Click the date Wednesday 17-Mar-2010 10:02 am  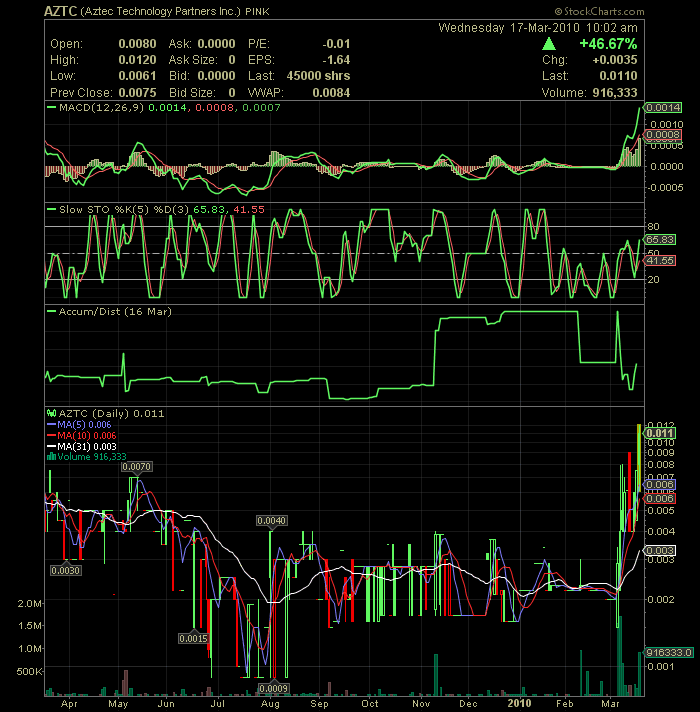(x=538, y=28)
